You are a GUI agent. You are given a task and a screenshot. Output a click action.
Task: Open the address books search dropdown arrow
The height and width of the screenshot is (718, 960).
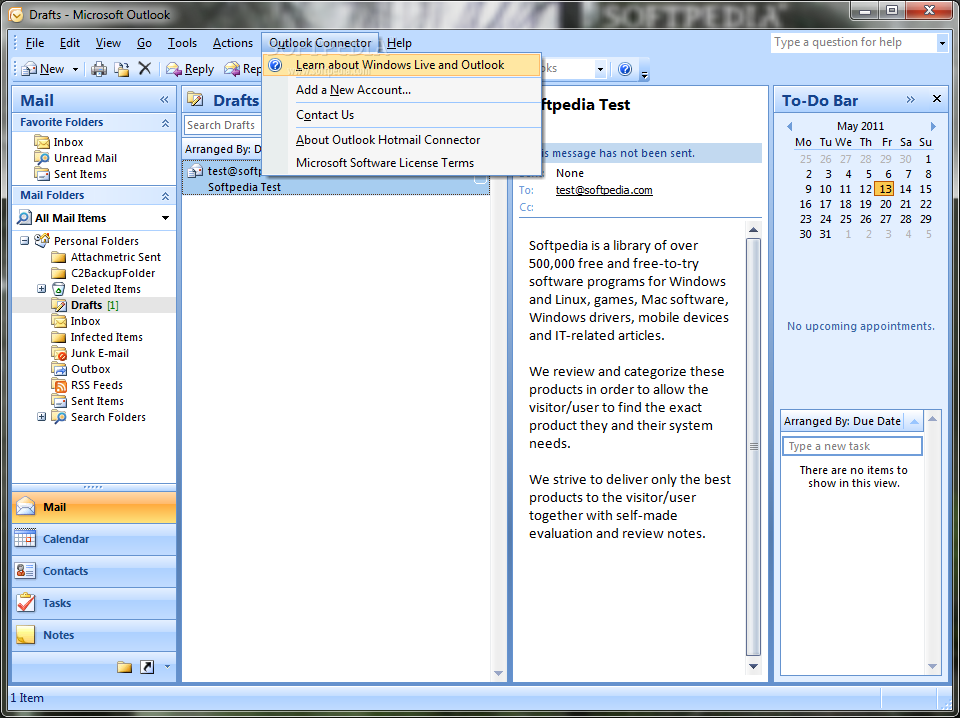pyautogui.click(x=600, y=69)
